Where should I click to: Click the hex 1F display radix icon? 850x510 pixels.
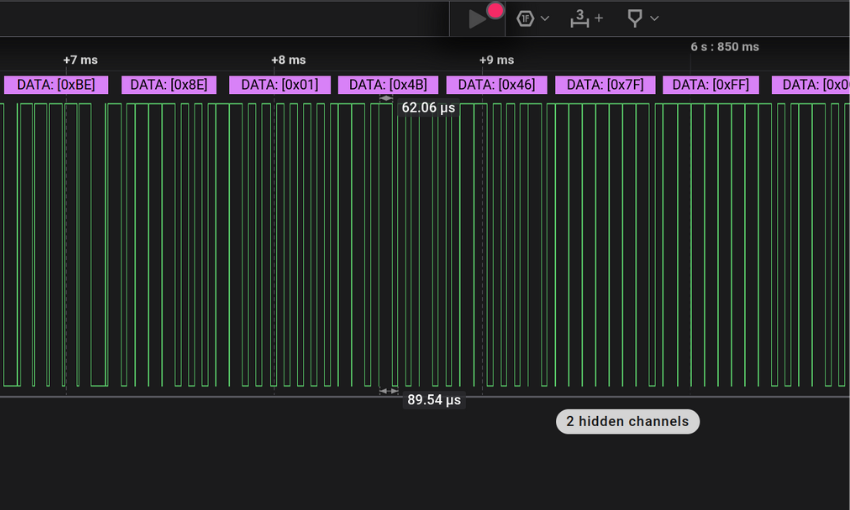[525, 18]
